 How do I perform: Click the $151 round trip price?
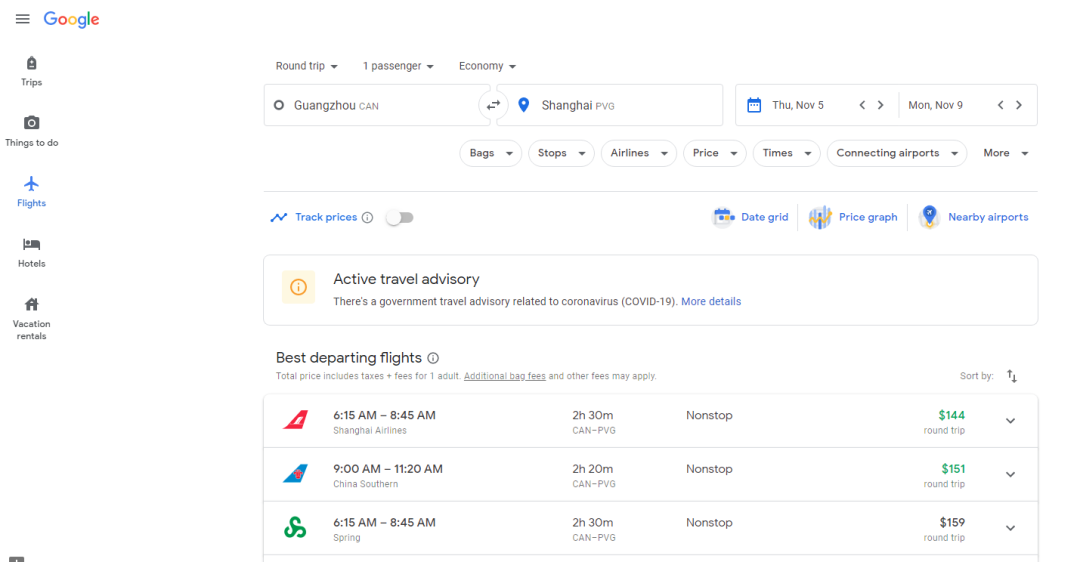pos(953,469)
